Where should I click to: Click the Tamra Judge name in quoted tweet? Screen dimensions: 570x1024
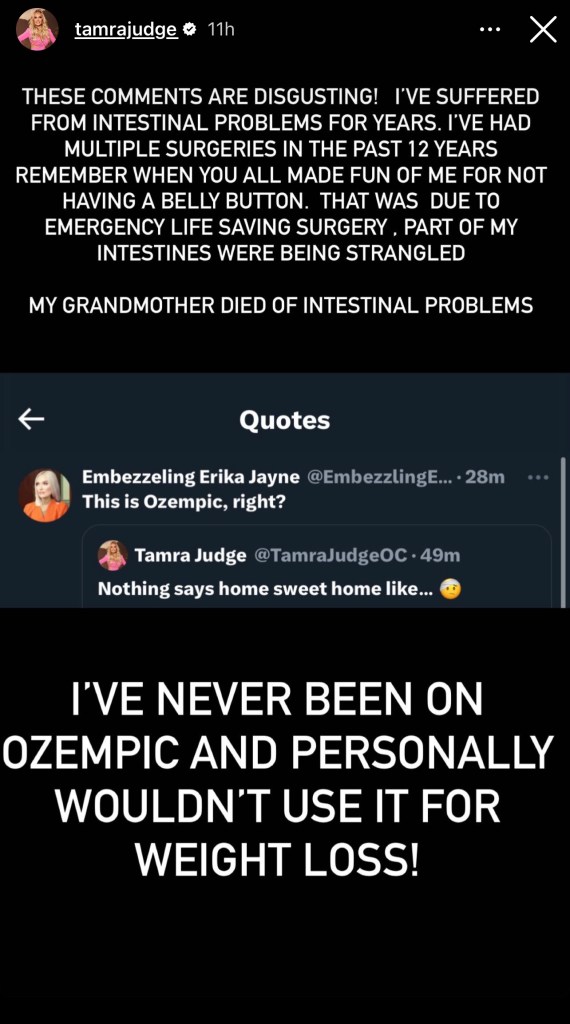(191, 556)
